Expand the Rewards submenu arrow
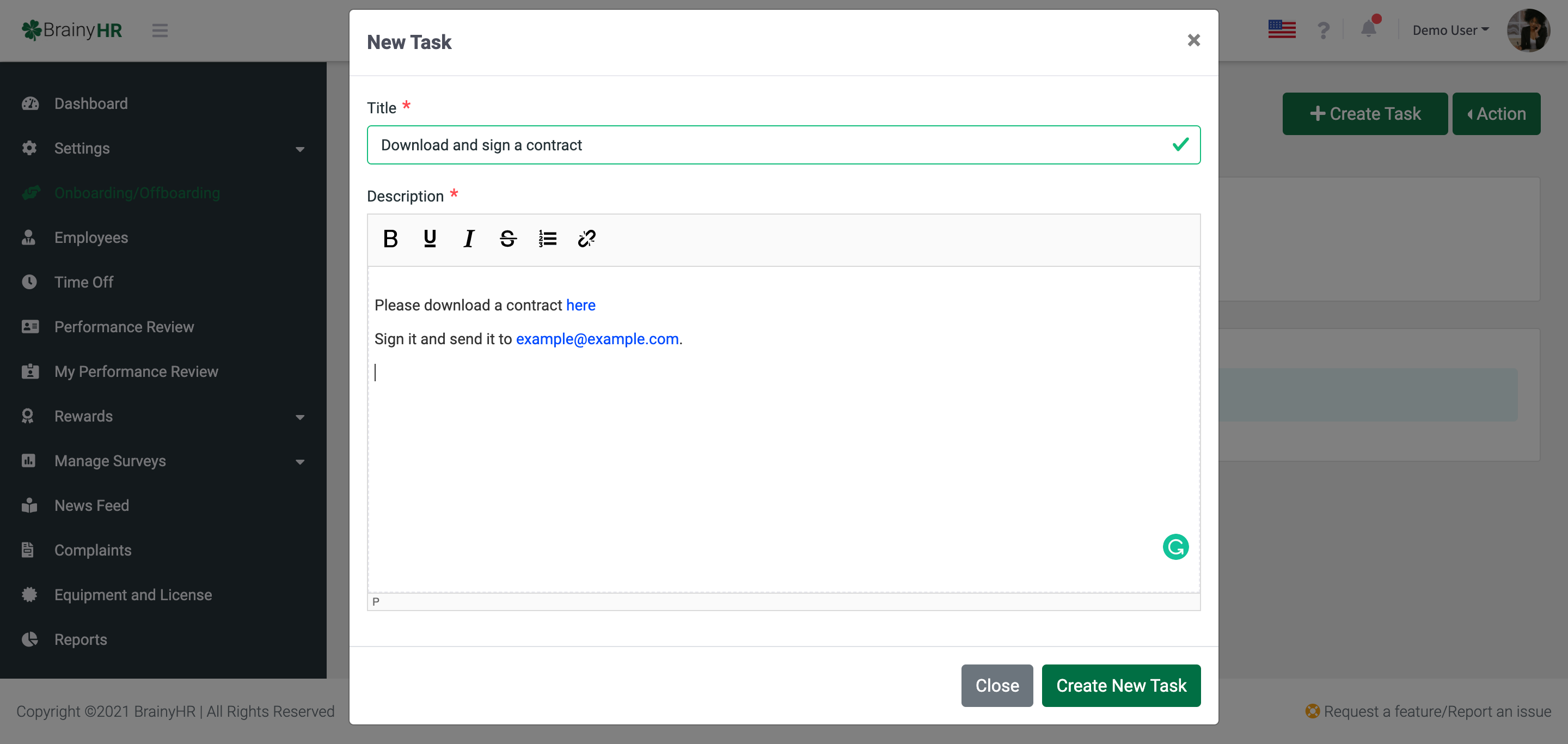 [x=299, y=417]
